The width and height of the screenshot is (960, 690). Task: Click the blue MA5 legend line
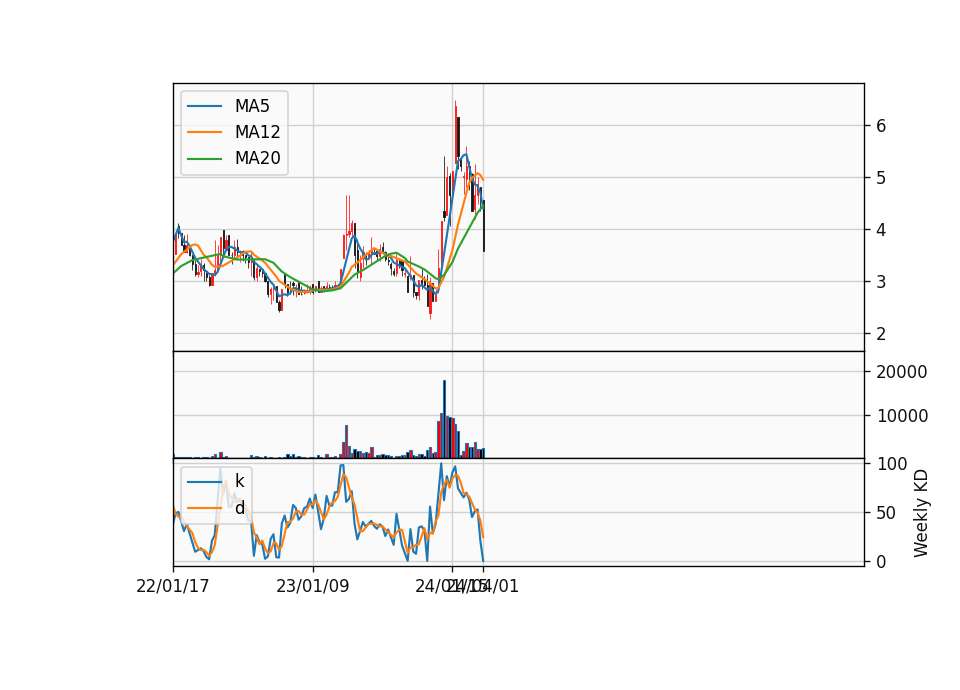(x=204, y=106)
